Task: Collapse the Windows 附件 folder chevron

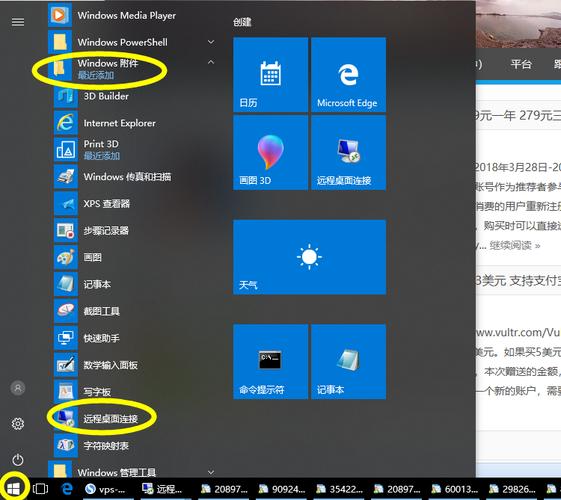Action: [x=211, y=62]
